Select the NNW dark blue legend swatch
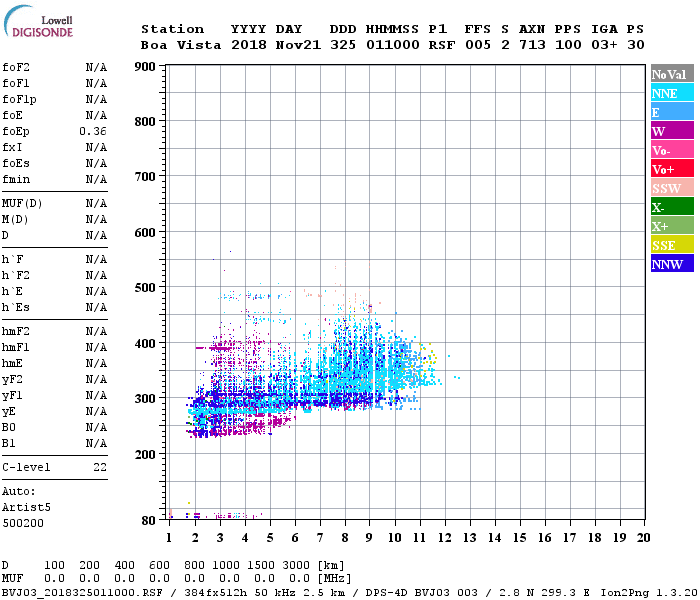The width and height of the screenshot is (700, 600). coord(672,264)
